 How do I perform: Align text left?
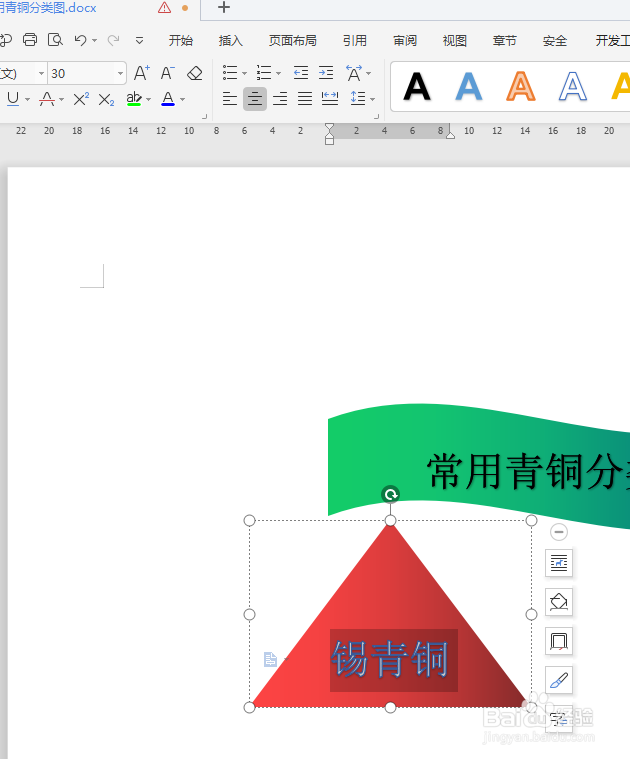point(230,99)
